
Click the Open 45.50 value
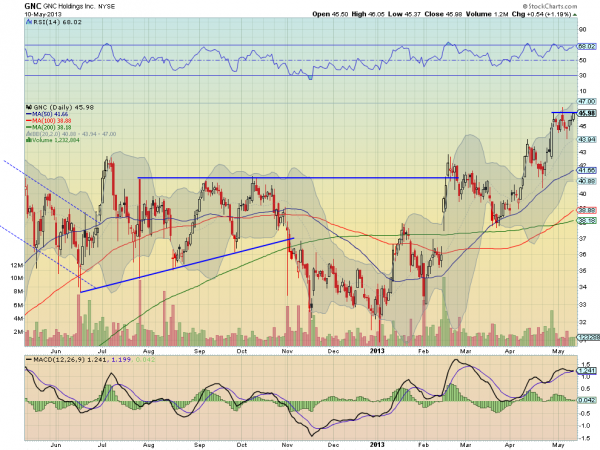tap(330, 14)
